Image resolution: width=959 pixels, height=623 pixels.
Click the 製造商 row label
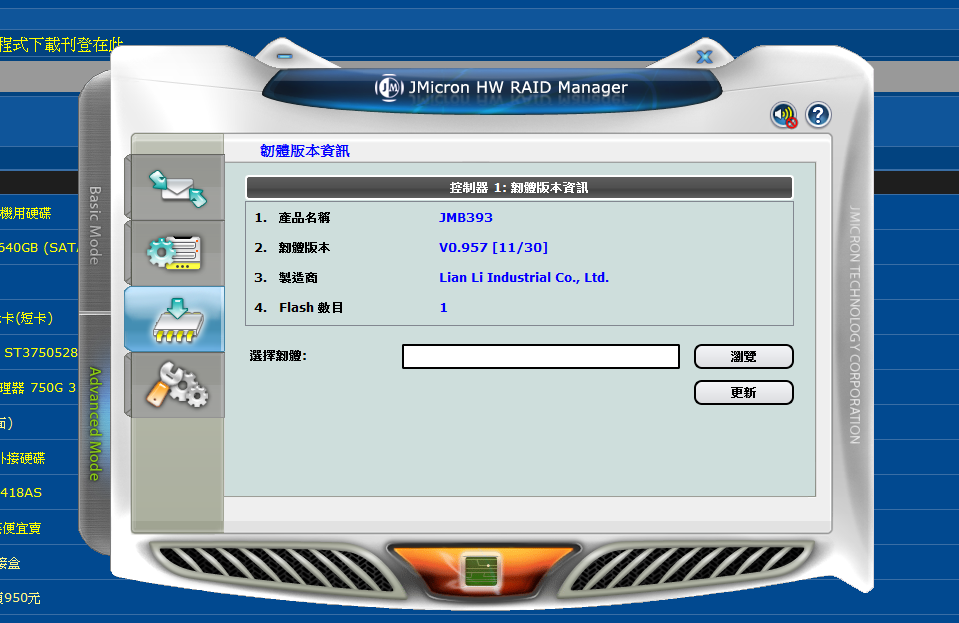tap(298, 278)
